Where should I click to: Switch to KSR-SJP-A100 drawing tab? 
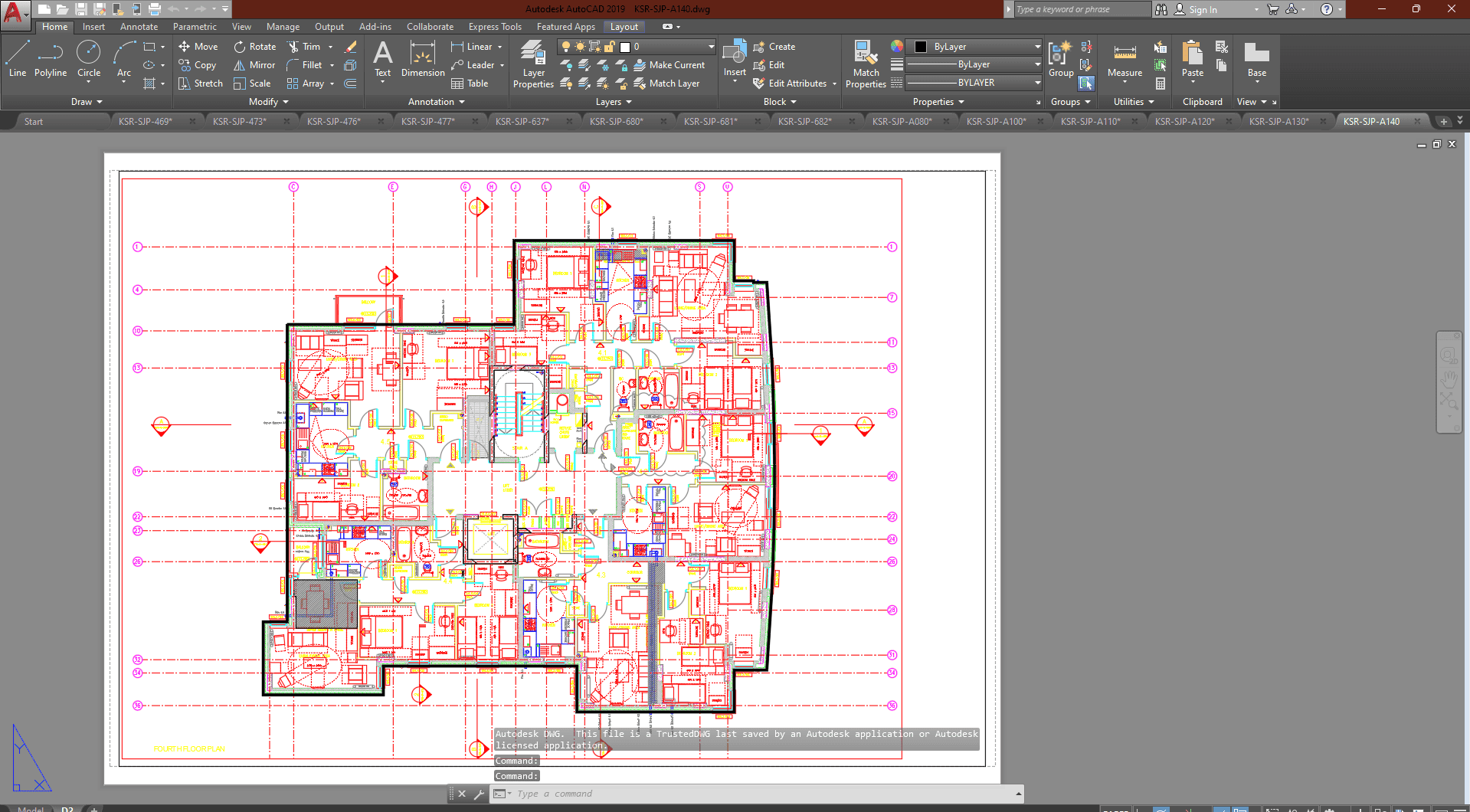(x=996, y=121)
